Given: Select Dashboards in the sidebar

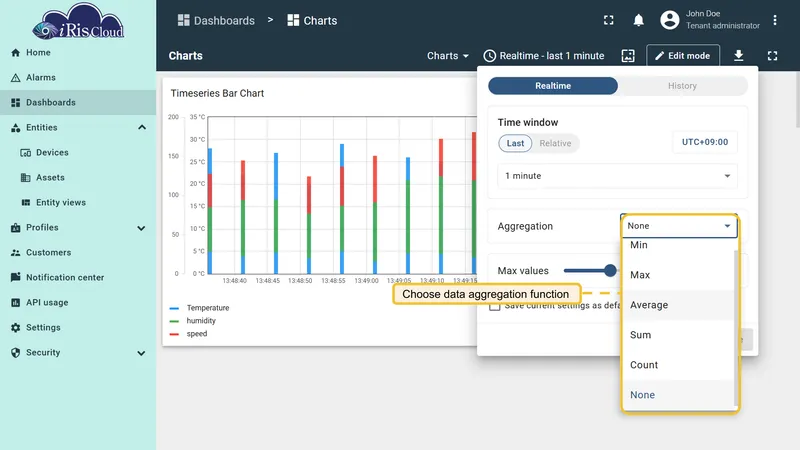Looking at the screenshot, I should 78,103.
